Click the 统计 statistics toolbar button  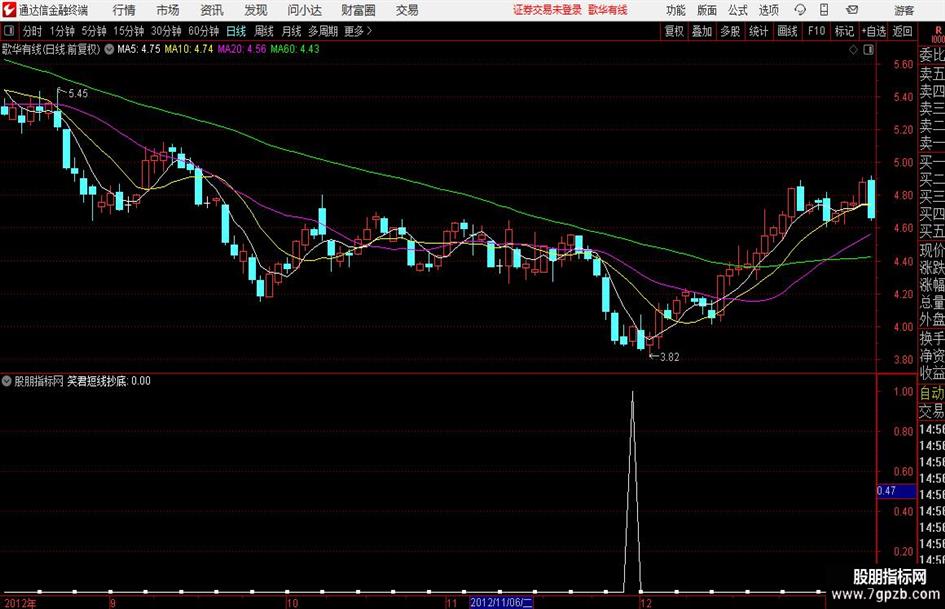(758, 31)
